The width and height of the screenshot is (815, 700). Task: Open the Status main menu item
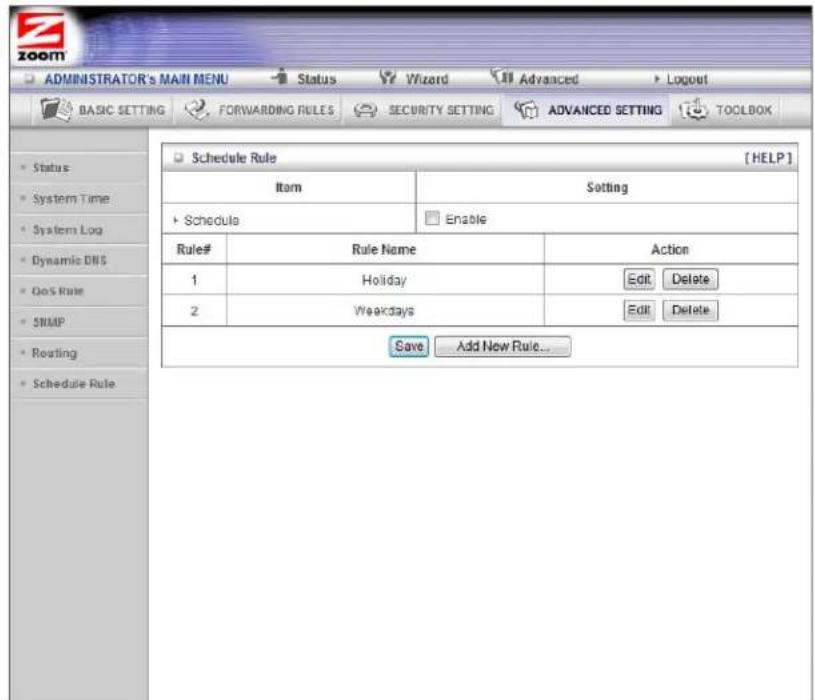[317, 79]
